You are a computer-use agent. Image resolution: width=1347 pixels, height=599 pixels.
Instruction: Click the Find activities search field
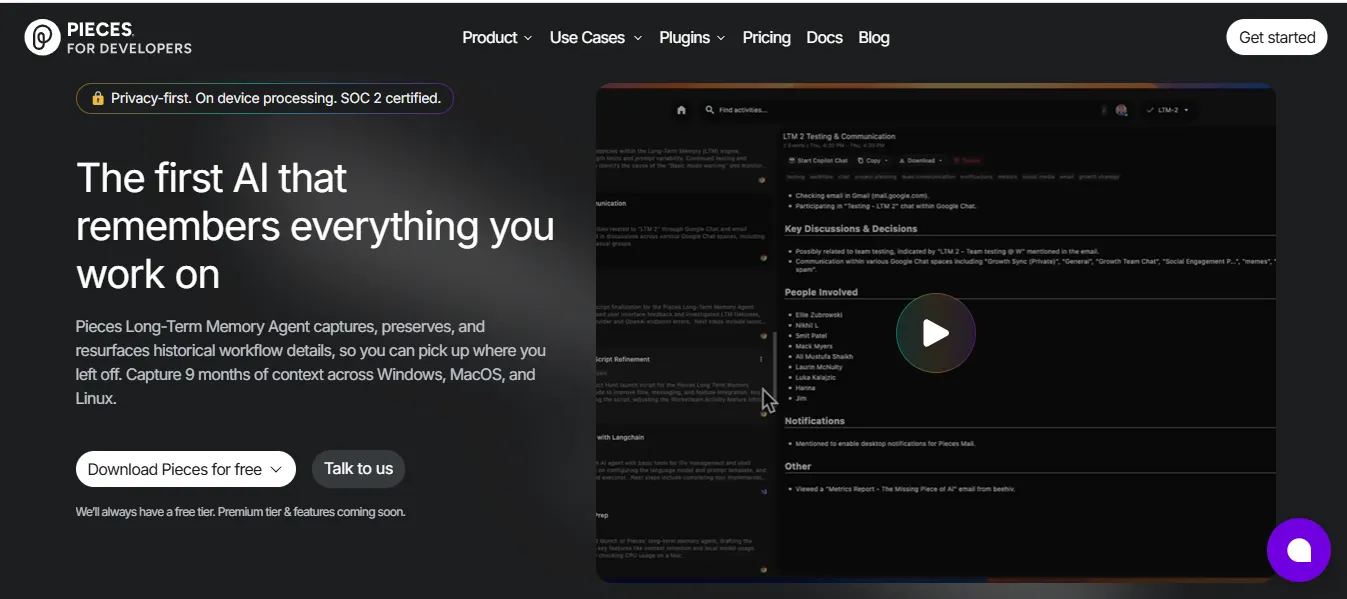click(745, 110)
